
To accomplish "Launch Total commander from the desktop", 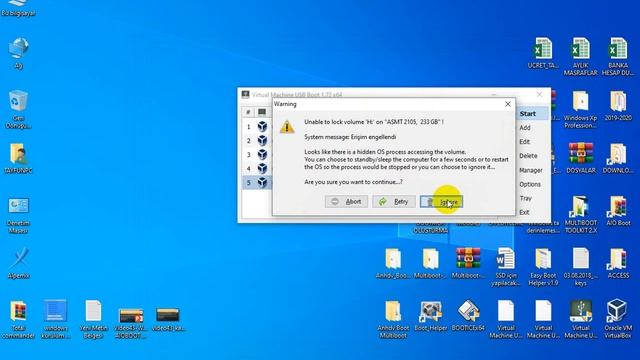I will tap(18, 320).
